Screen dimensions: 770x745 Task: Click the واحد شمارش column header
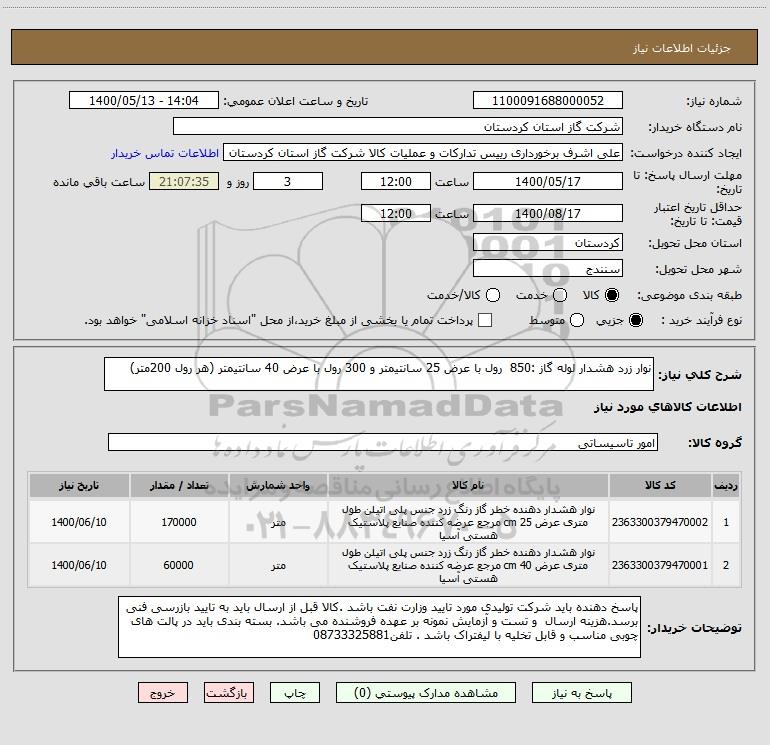coord(278,486)
